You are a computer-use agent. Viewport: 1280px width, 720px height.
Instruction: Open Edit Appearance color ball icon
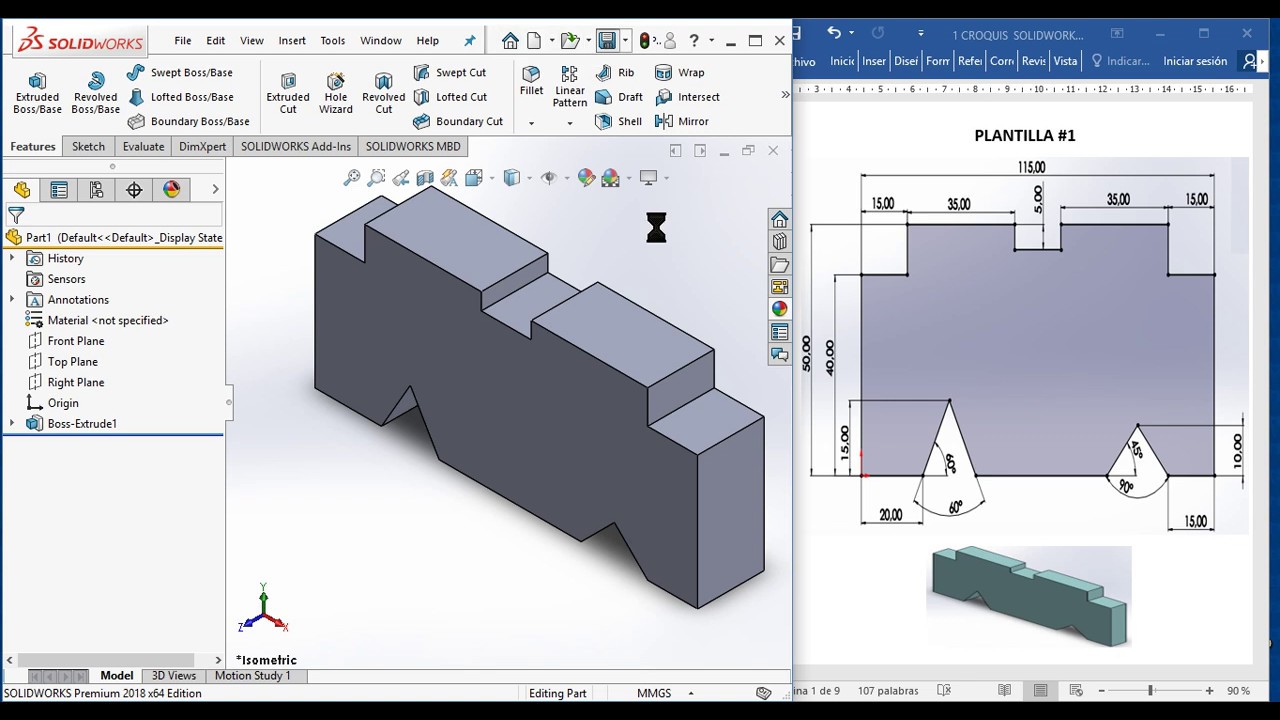[586, 178]
